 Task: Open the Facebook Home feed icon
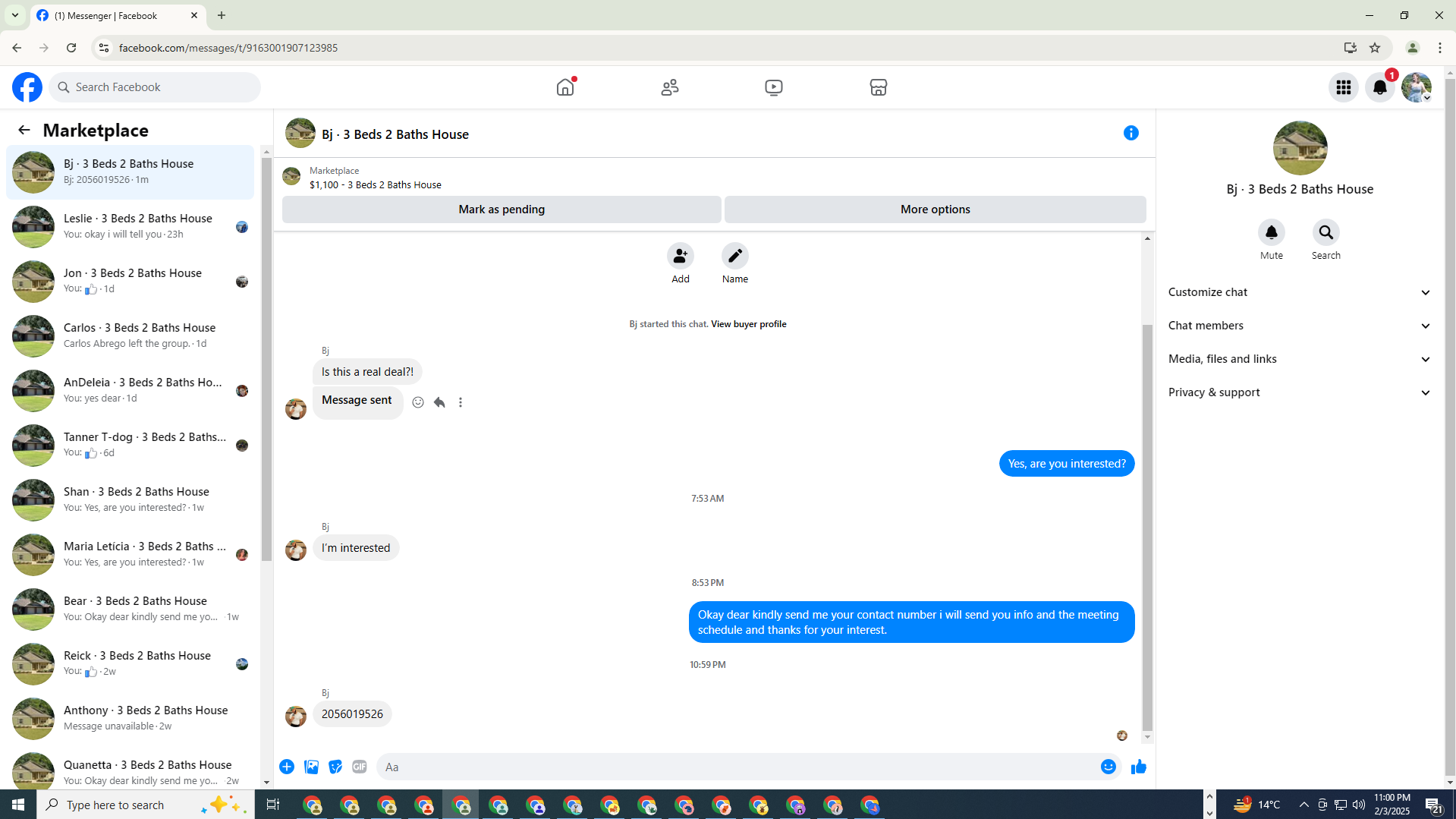565,87
